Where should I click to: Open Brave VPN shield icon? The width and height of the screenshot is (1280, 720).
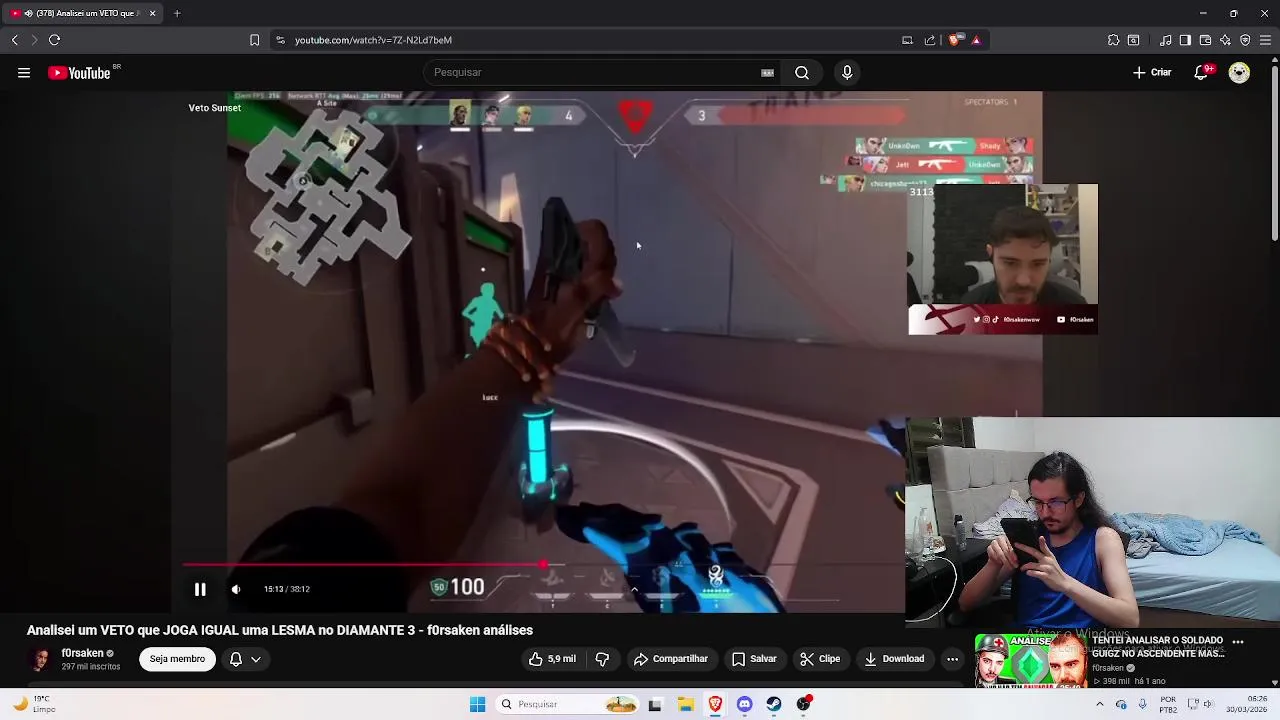click(x=1245, y=40)
